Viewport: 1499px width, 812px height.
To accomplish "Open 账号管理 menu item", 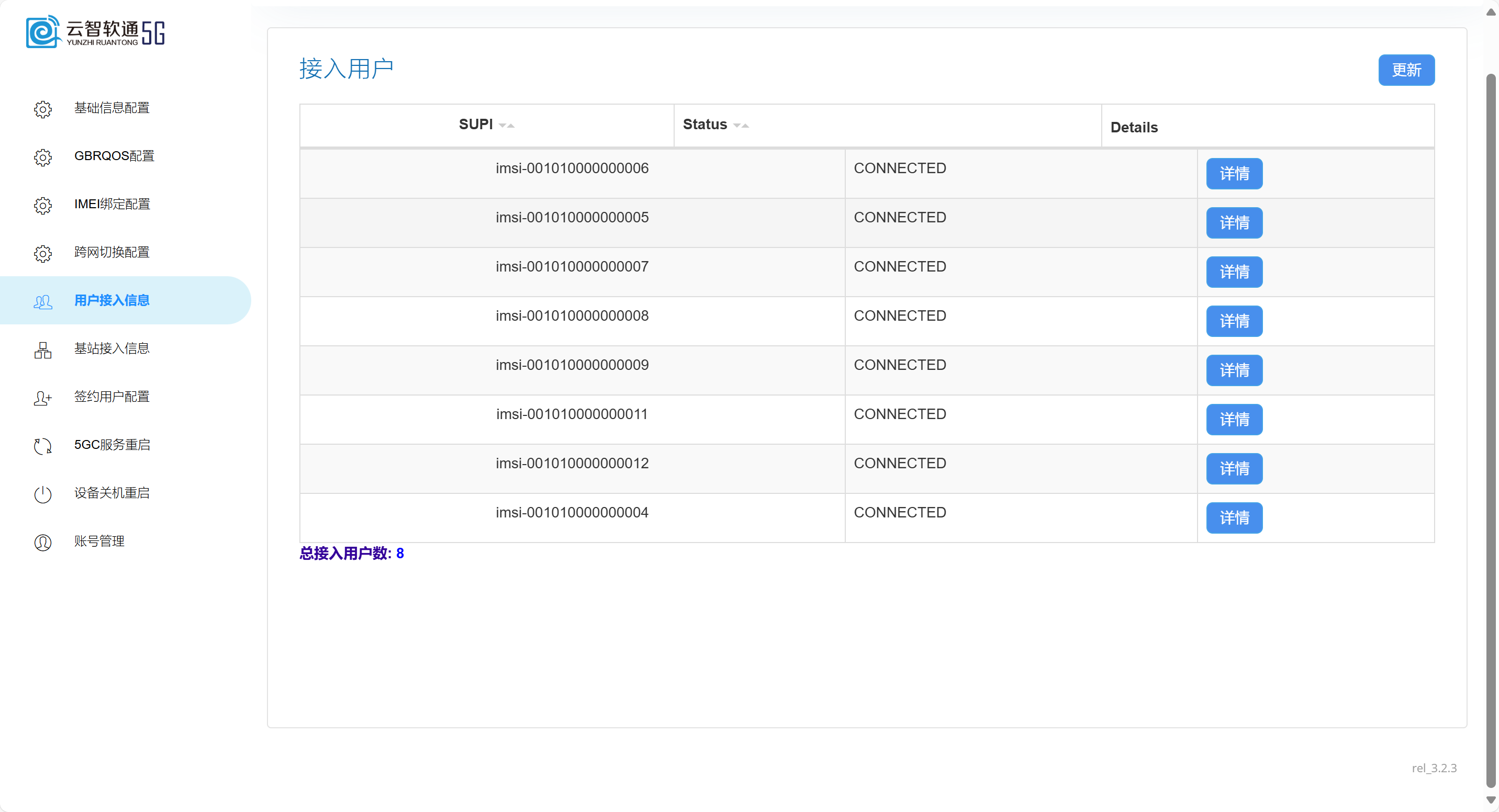I will coord(125,541).
